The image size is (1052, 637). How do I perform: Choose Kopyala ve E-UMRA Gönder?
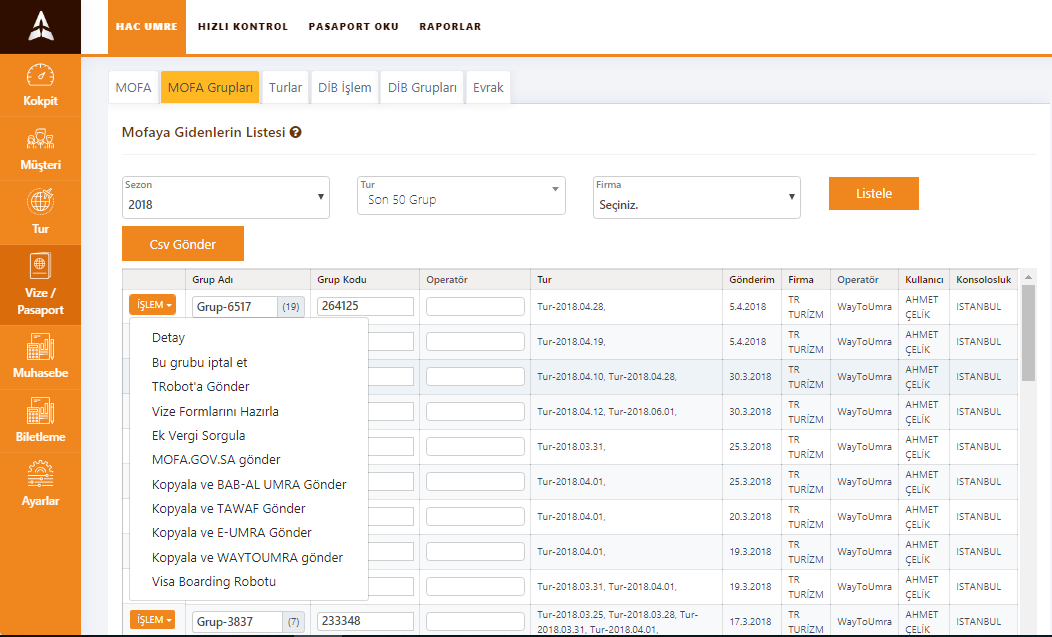point(231,533)
